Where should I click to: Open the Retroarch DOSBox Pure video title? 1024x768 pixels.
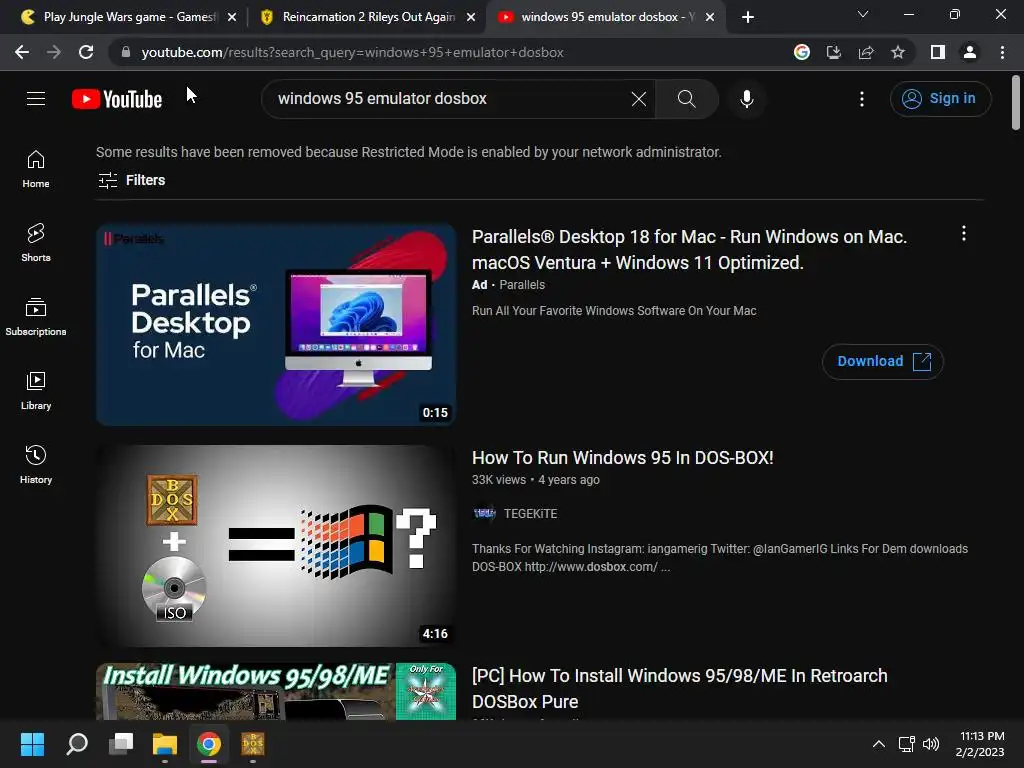coord(679,688)
